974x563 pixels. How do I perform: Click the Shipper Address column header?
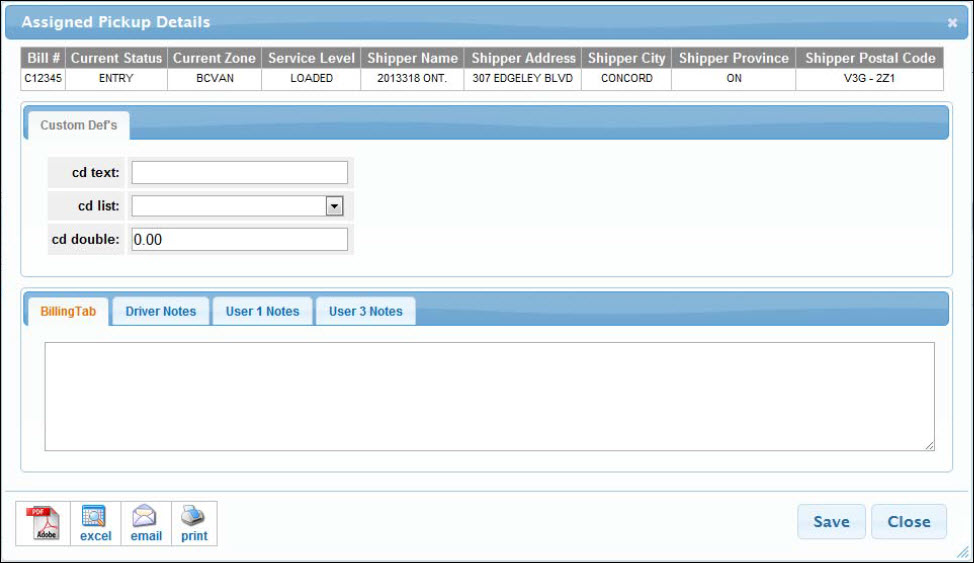(x=523, y=58)
